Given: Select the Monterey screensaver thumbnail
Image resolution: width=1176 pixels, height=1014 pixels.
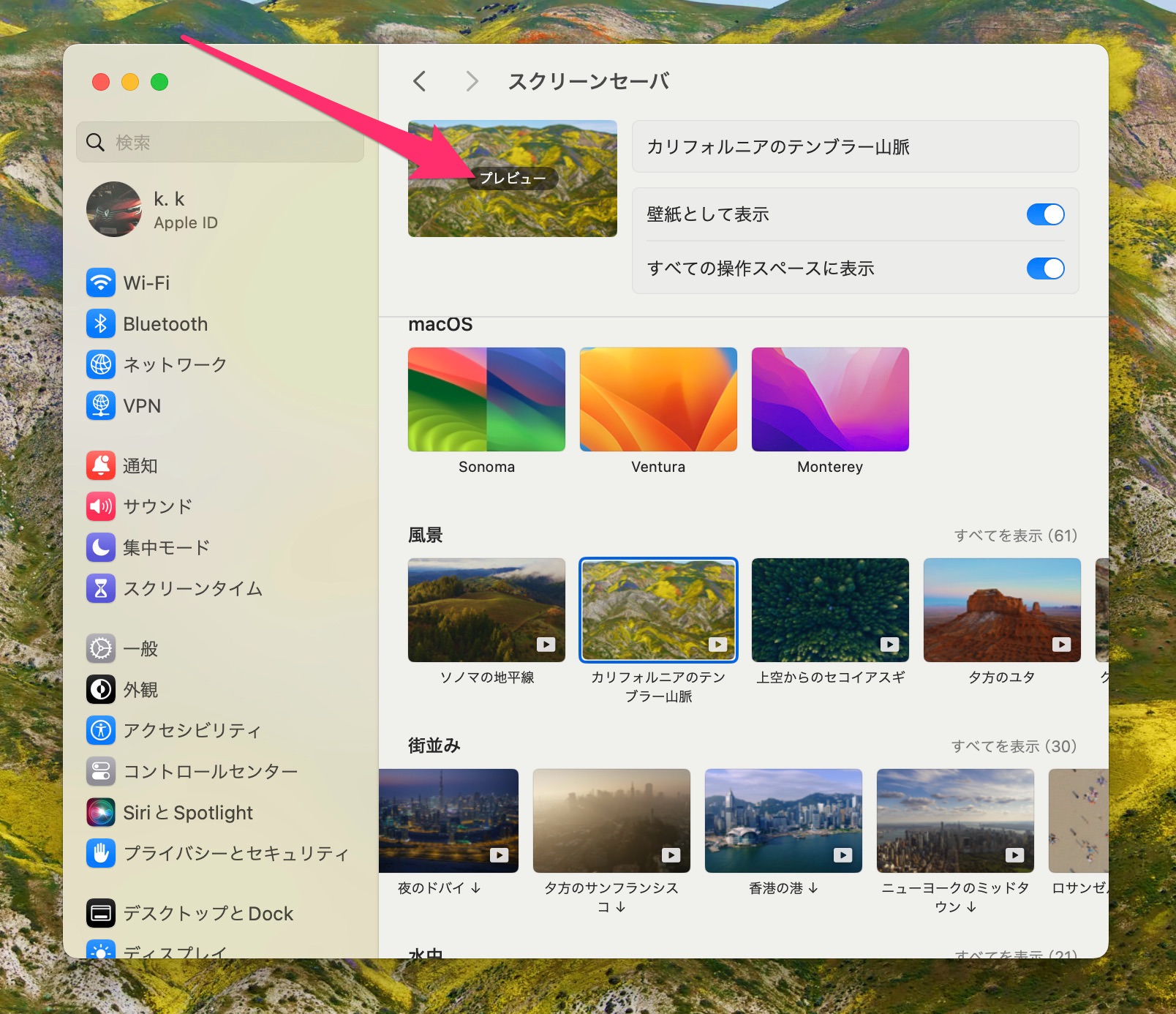Looking at the screenshot, I should 830,399.
